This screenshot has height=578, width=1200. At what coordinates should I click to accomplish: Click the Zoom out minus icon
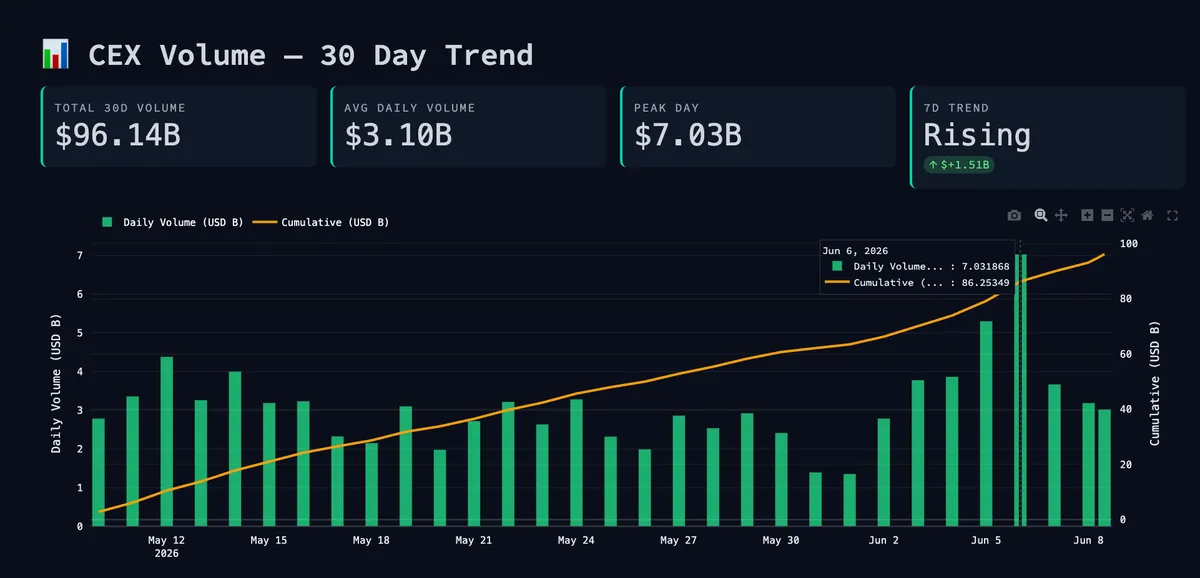pos(1107,215)
